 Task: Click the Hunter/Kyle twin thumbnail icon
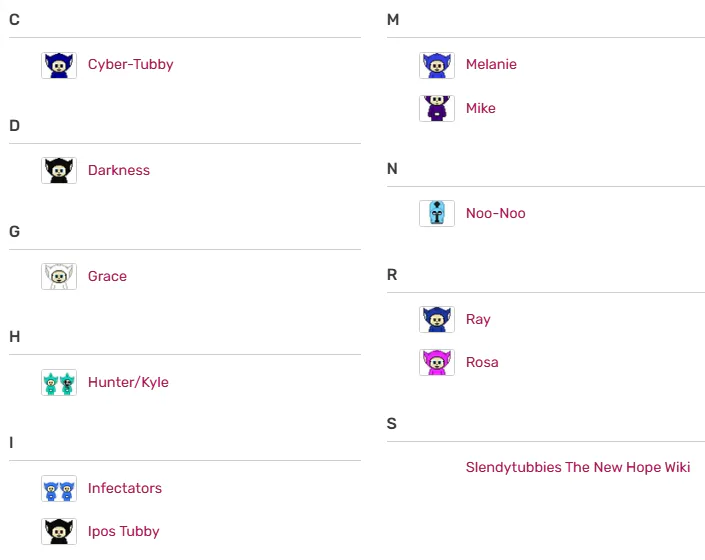point(59,383)
